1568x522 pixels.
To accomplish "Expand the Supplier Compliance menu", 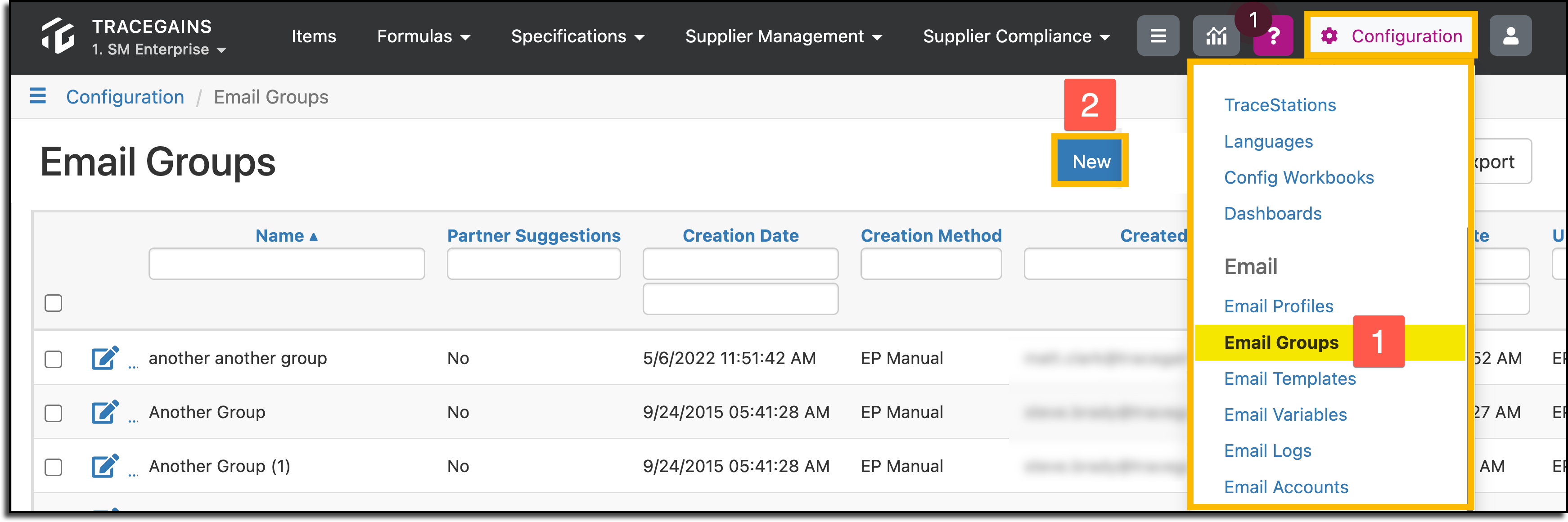I will [1016, 36].
